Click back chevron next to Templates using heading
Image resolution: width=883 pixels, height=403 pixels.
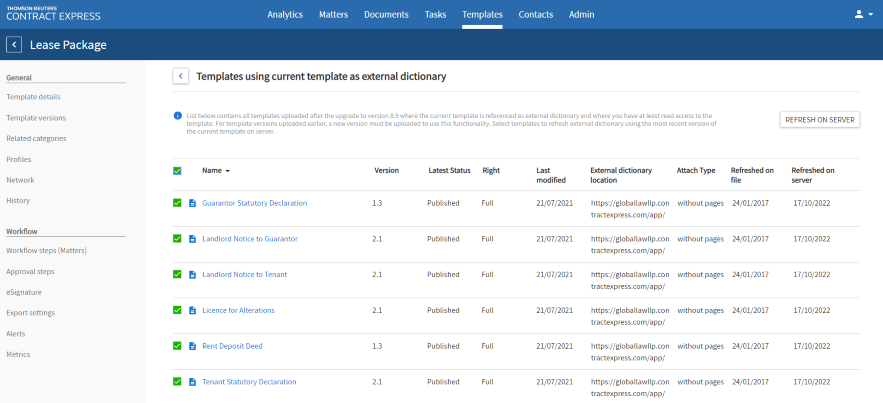tap(180, 76)
